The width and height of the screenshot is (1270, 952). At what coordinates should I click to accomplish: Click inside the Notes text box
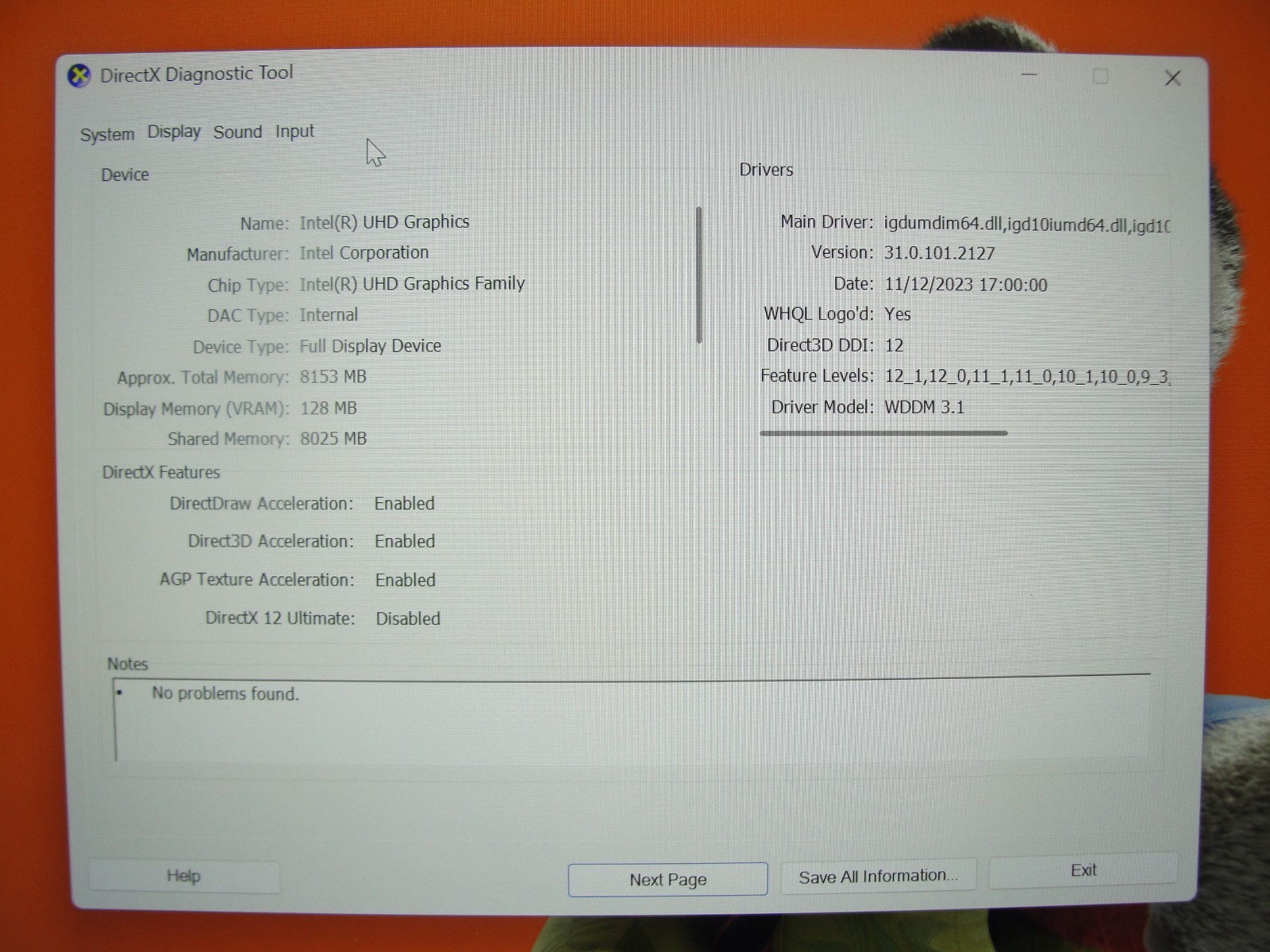coord(632,720)
